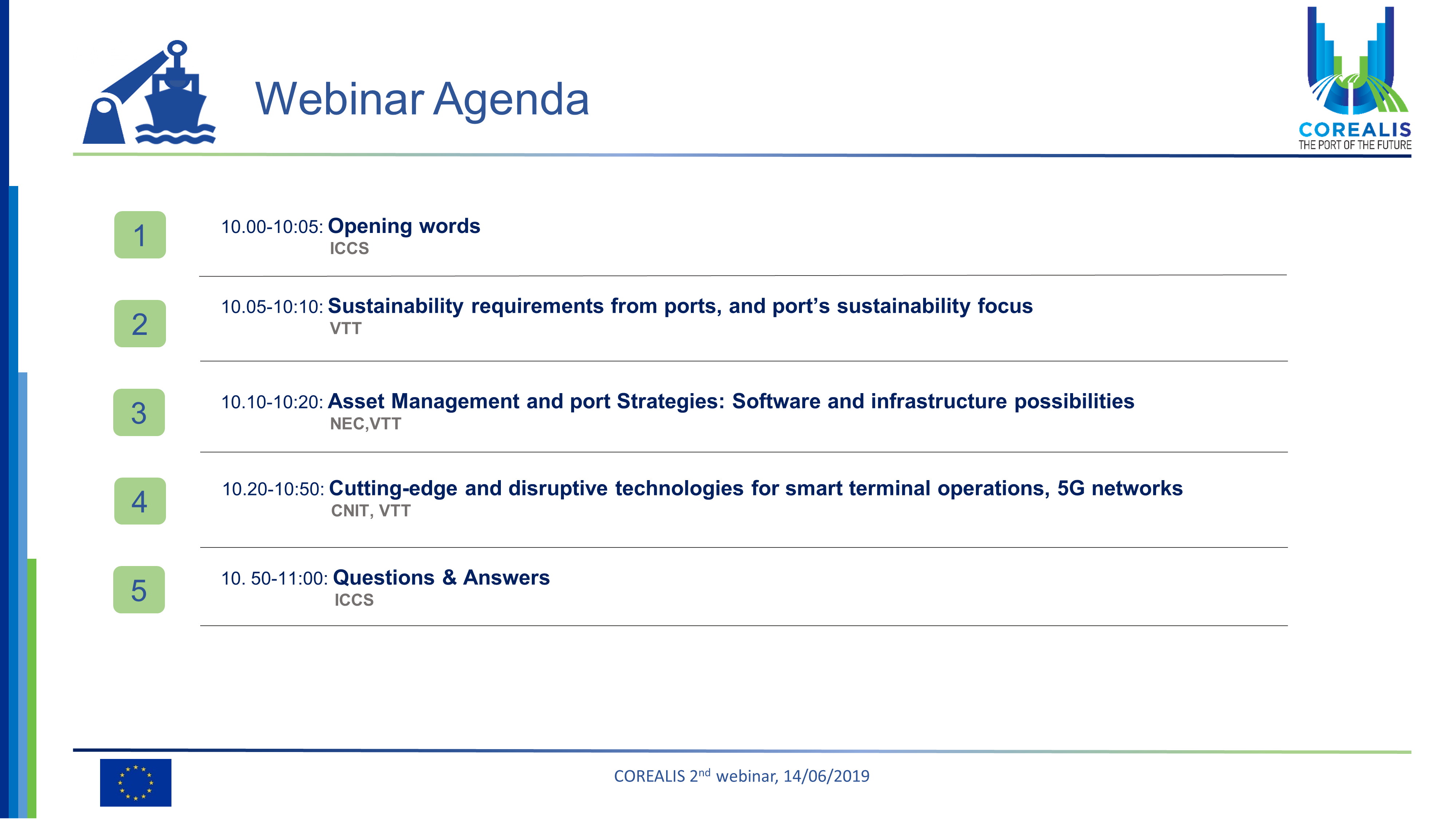Click the COREALIS logo
Viewport: 1456px width, 819px height.
pos(1354,79)
